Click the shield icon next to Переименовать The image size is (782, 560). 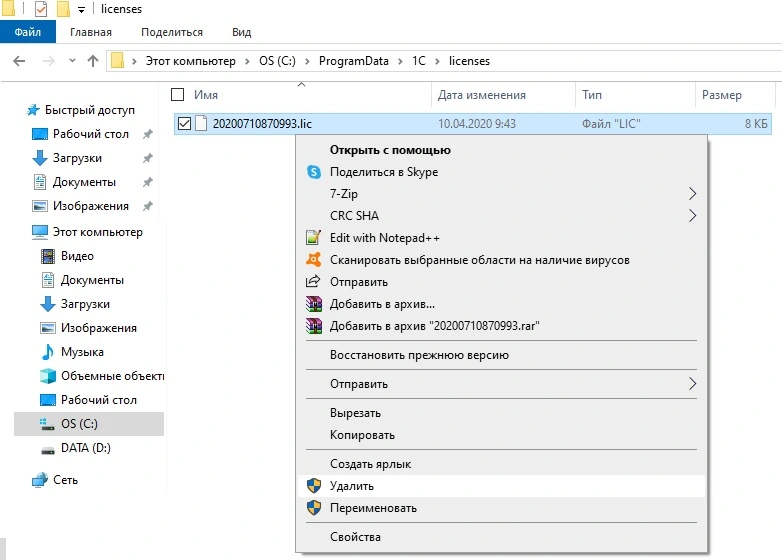click(314, 508)
